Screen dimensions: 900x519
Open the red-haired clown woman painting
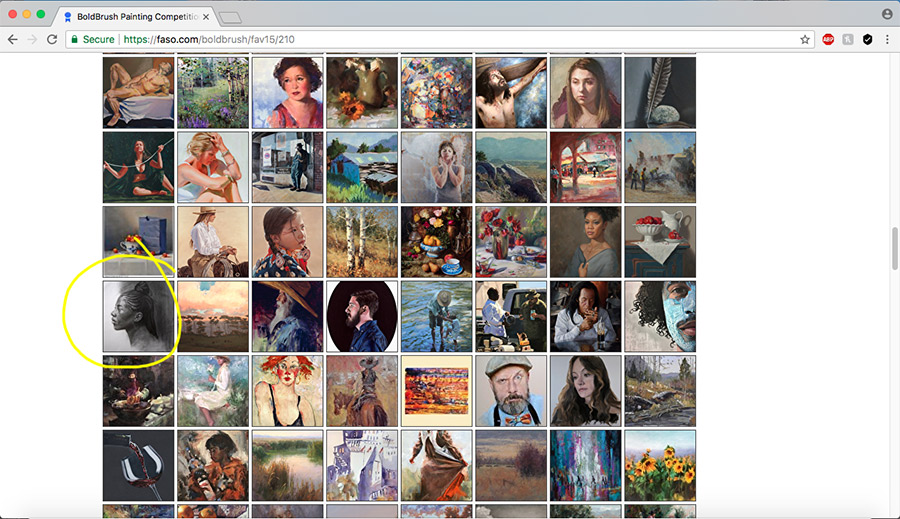[x=288, y=391]
